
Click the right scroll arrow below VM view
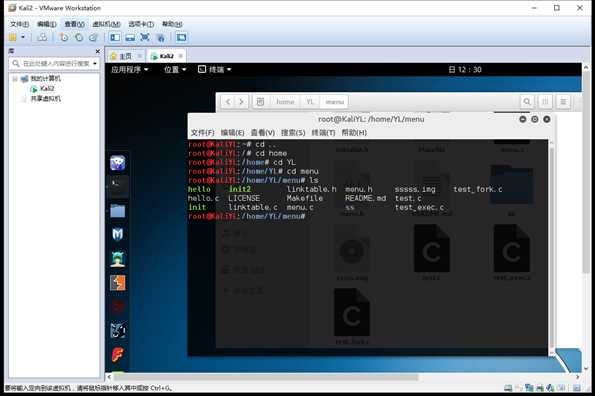[577, 377]
